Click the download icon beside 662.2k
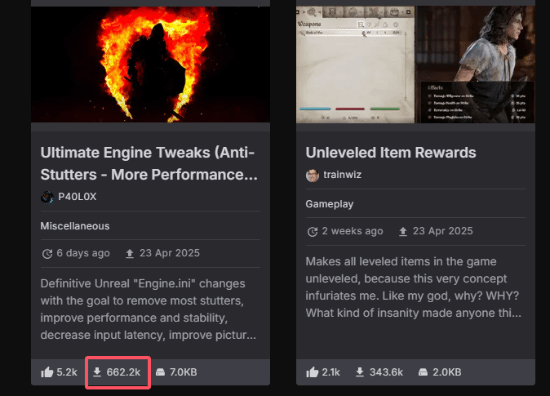550x396 pixels. (x=97, y=372)
